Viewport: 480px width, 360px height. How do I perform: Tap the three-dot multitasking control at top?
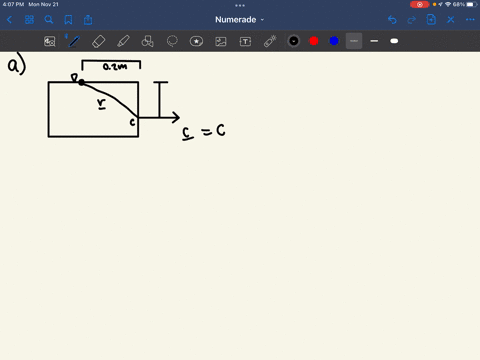[240, 5]
